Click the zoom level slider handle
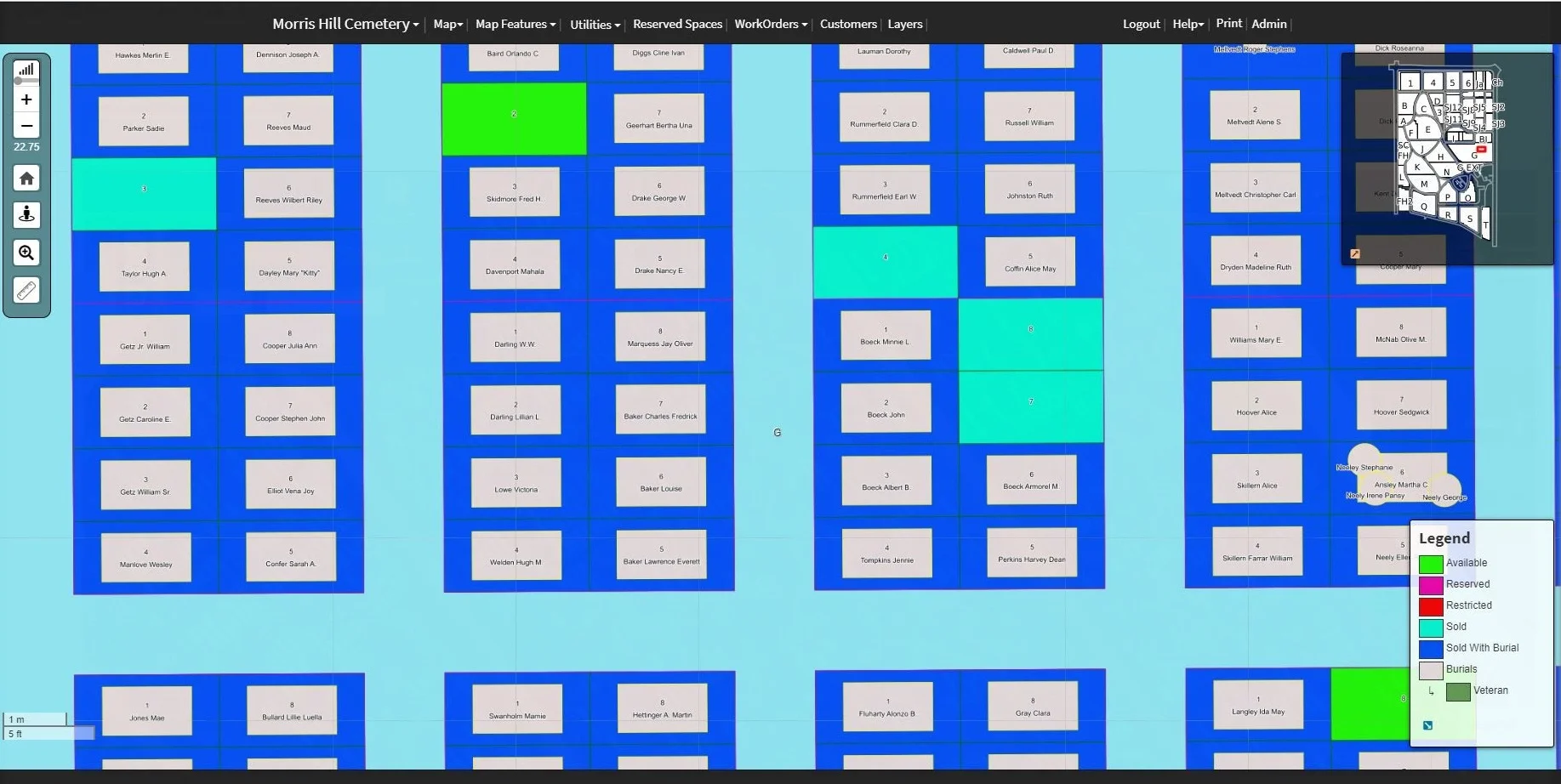The image size is (1561, 784). coord(18,81)
